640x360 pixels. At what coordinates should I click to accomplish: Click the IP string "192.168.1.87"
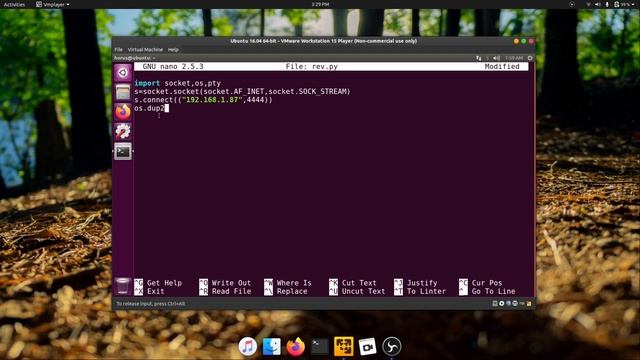212,100
